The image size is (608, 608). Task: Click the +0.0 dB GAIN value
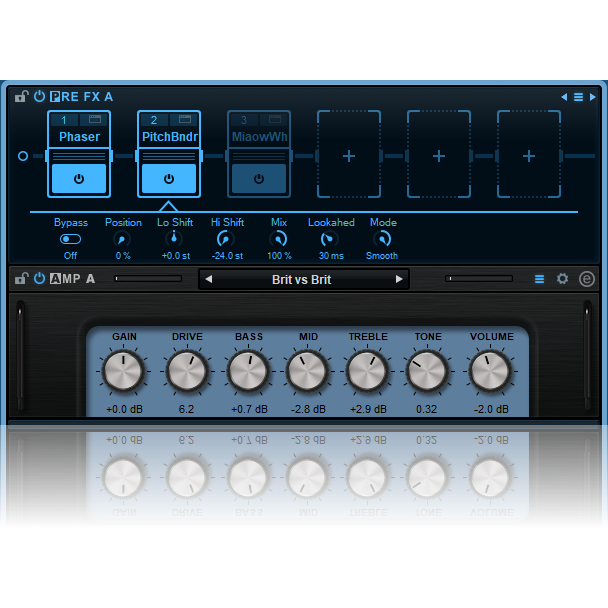pyautogui.click(x=124, y=409)
